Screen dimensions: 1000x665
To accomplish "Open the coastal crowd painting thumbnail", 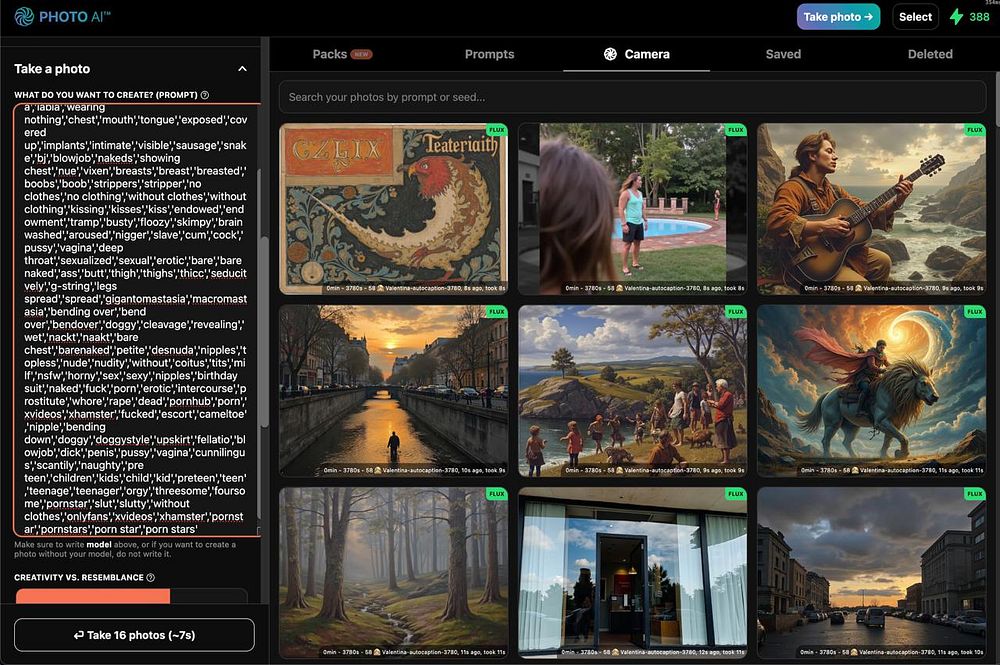I will 633,390.
